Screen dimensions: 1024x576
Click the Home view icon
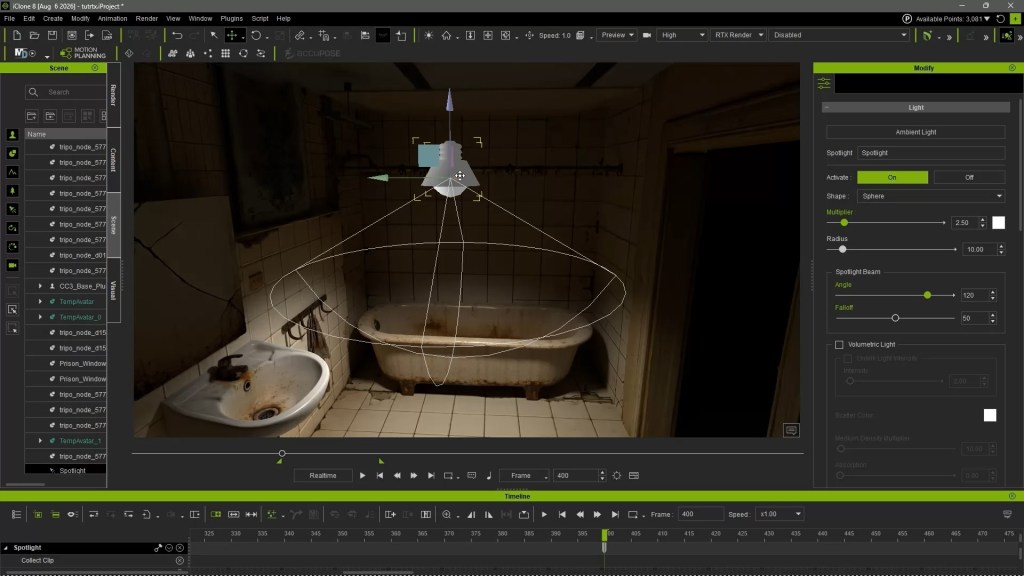point(447,35)
